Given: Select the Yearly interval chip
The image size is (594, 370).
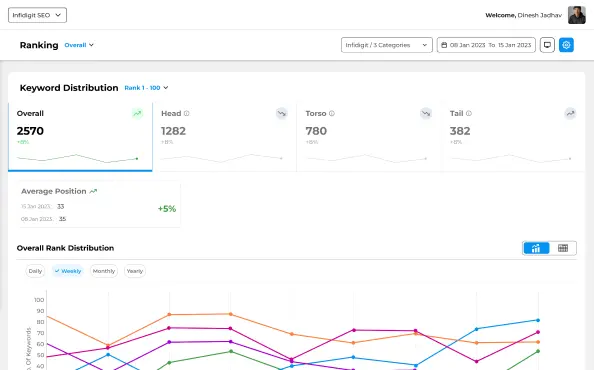Looking at the screenshot, I should (135, 271).
